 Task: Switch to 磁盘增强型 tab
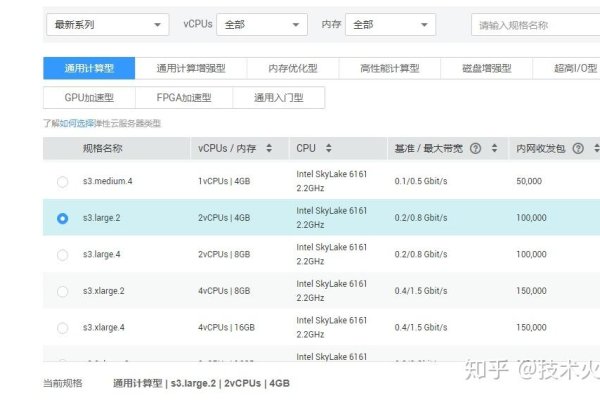[487, 68]
